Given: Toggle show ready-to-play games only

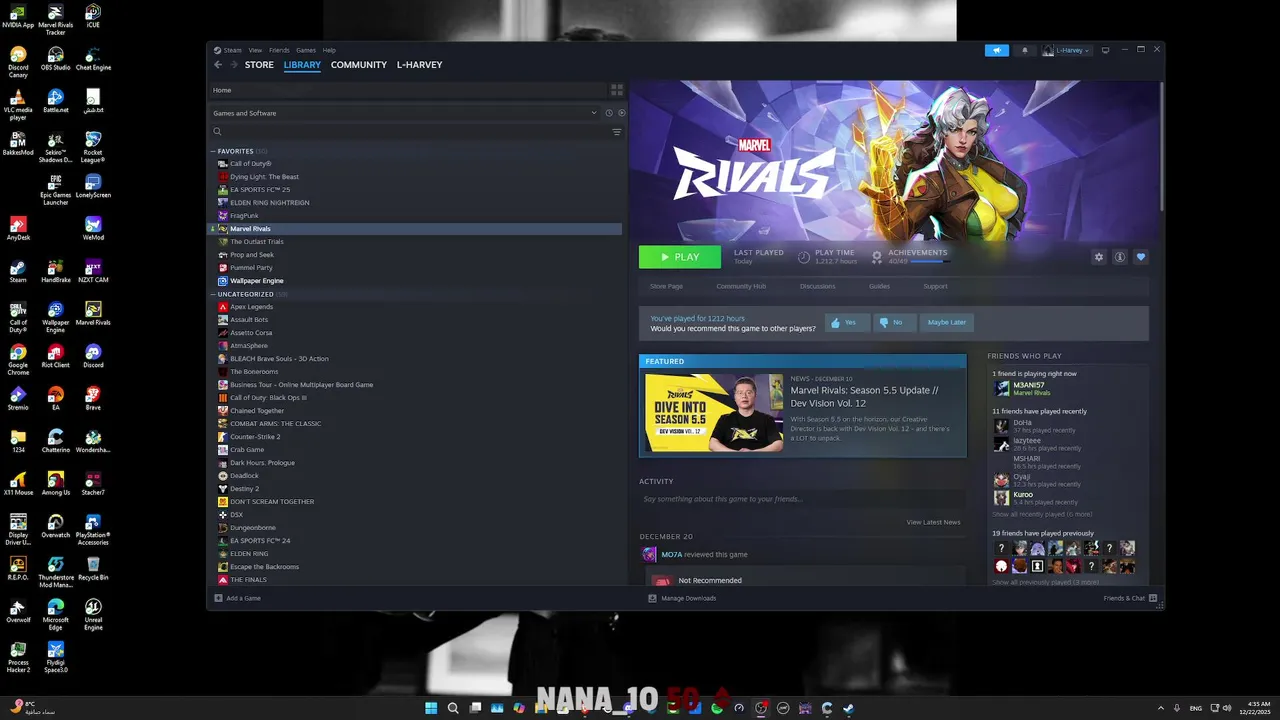Looking at the screenshot, I should [621, 113].
